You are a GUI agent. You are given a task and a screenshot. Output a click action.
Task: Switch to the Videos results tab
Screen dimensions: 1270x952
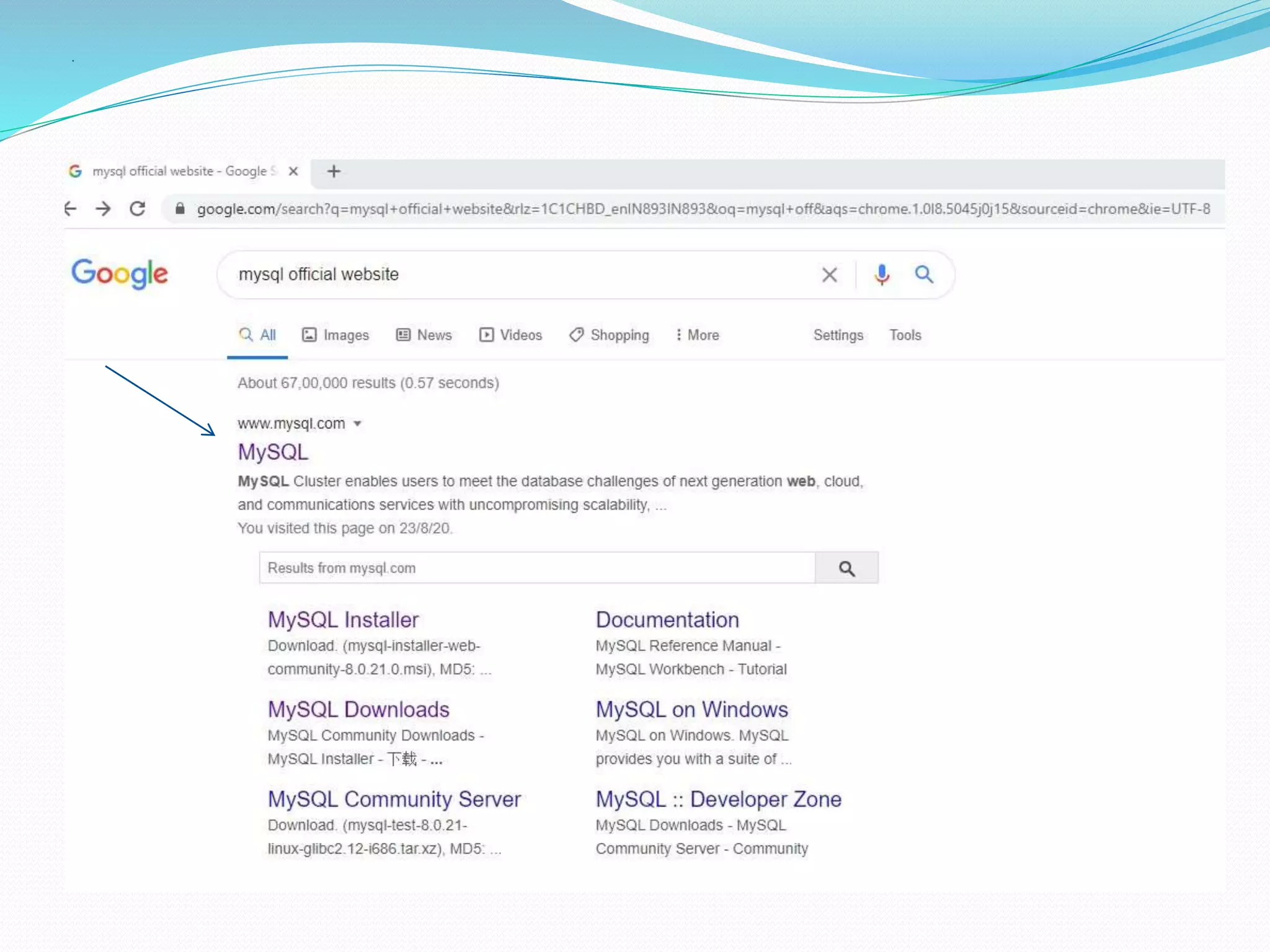510,335
